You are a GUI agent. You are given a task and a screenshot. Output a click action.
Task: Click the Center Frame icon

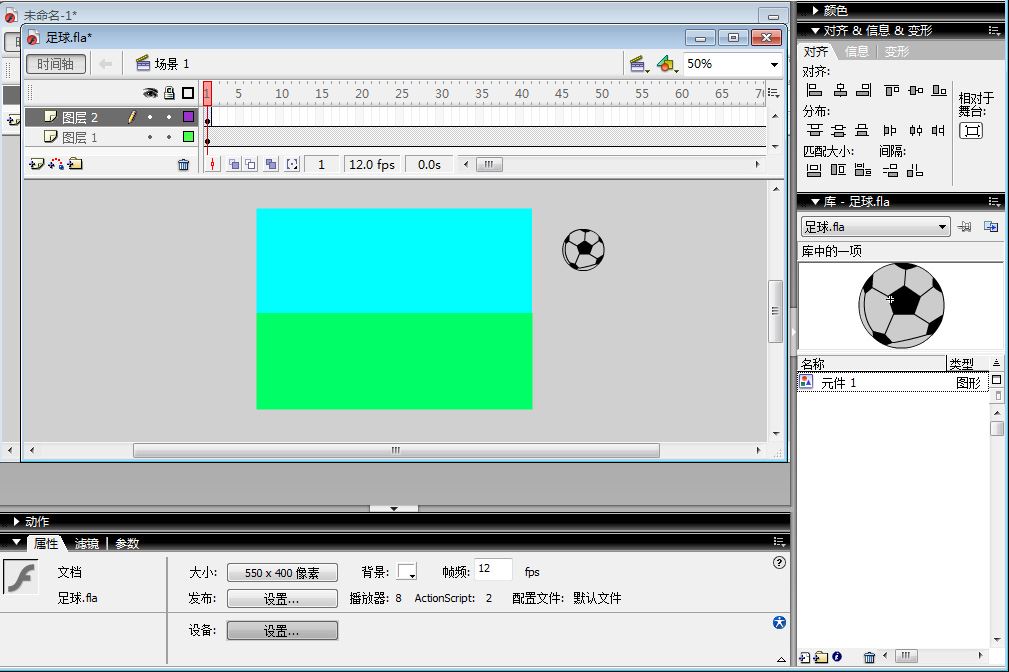click(x=212, y=165)
